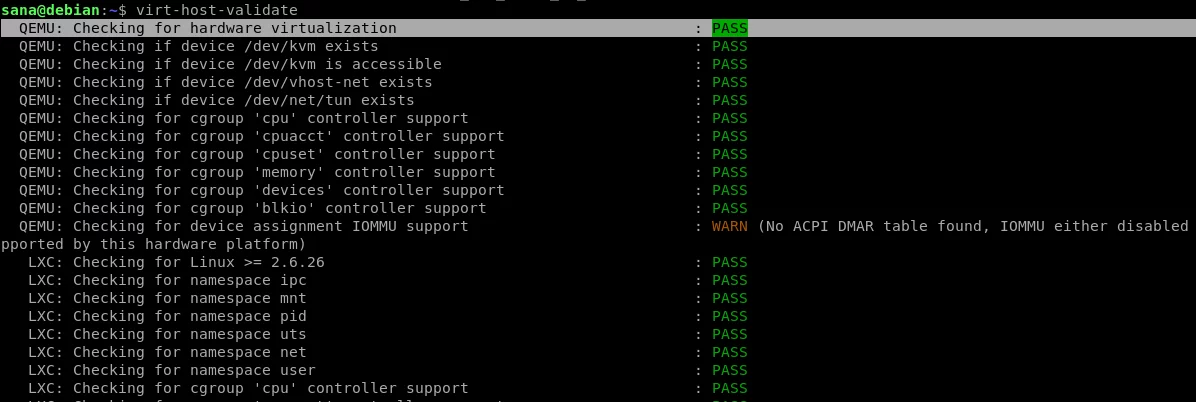Click the '/dev/vhost-net exists' line

pyautogui.click(x=226, y=82)
